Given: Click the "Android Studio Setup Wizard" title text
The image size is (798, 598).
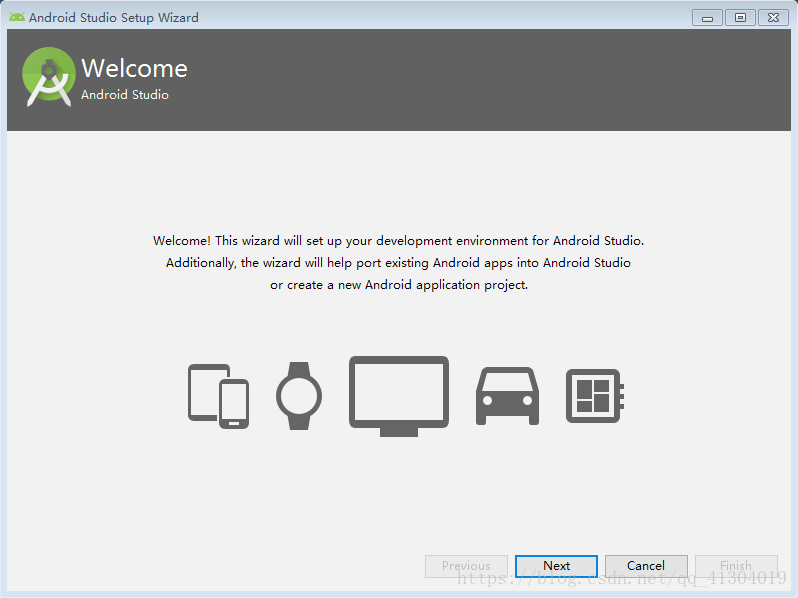Looking at the screenshot, I should (x=114, y=17).
